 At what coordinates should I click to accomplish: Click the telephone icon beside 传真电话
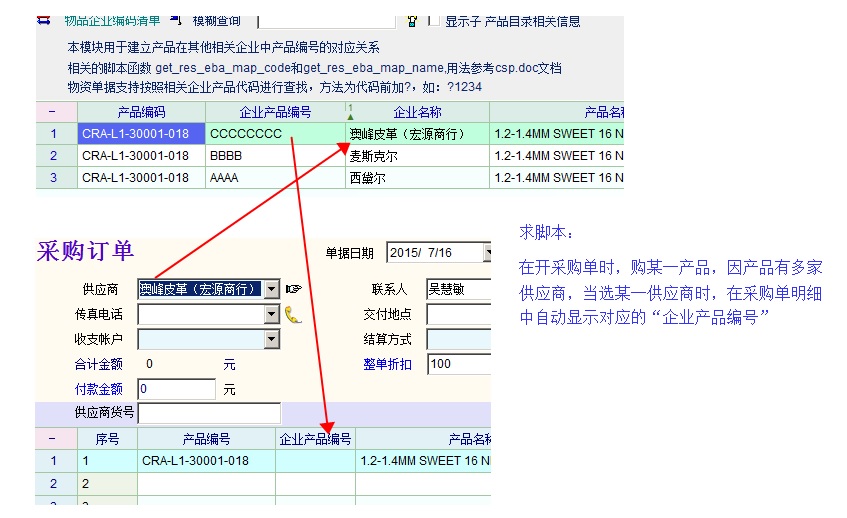click(x=293, y=315)
